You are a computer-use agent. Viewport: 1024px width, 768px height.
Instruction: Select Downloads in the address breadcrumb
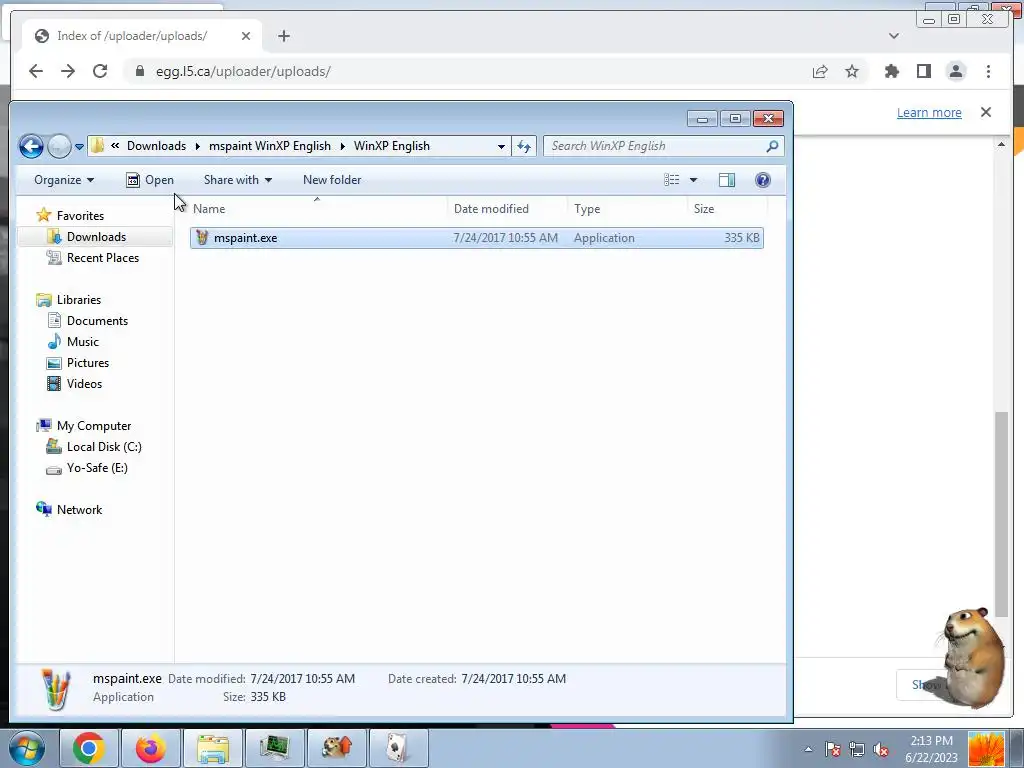tap(156, 146)
